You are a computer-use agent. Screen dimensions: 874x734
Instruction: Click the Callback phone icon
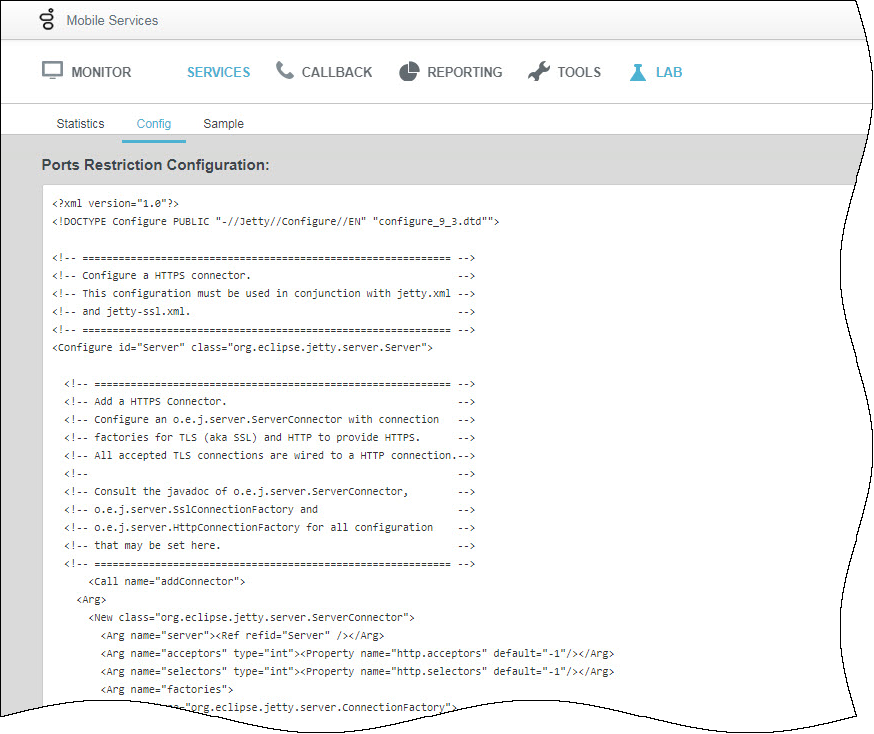coord(285,71)
